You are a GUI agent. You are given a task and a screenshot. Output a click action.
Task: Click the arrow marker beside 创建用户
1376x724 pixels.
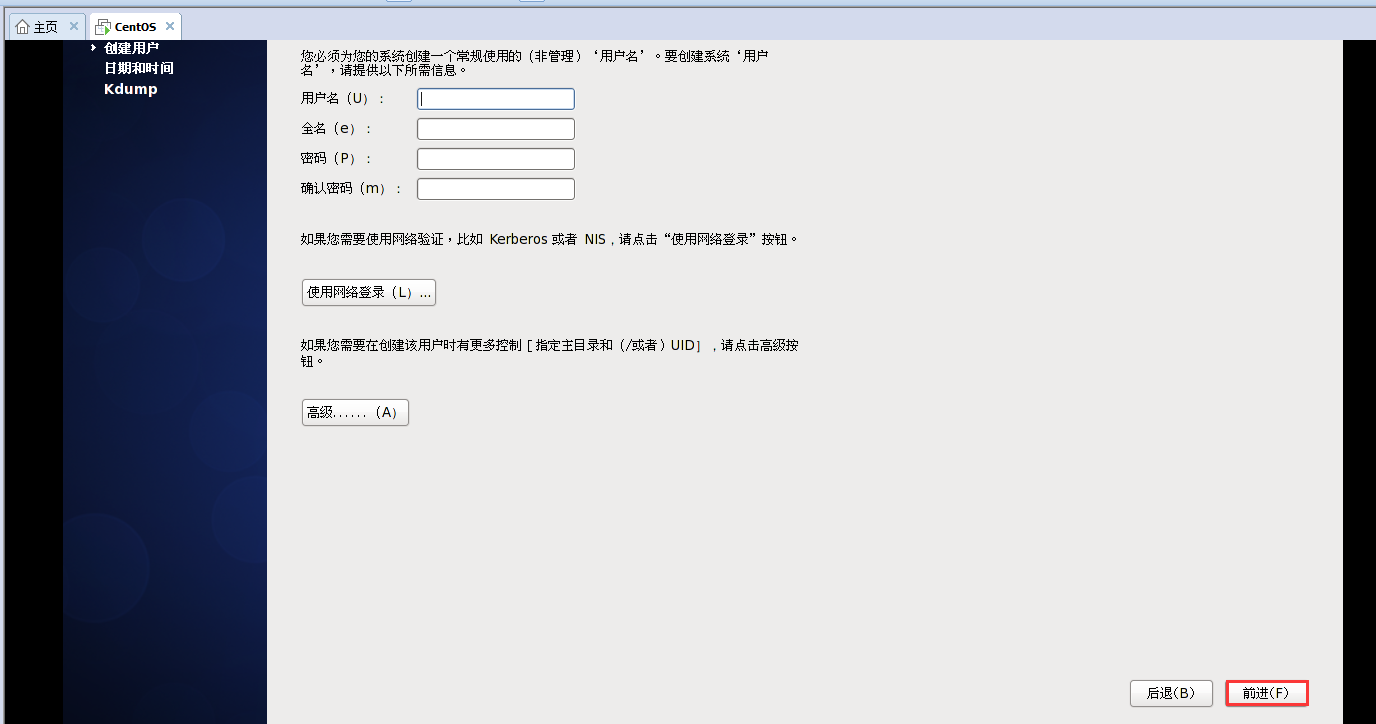[94, 48]
